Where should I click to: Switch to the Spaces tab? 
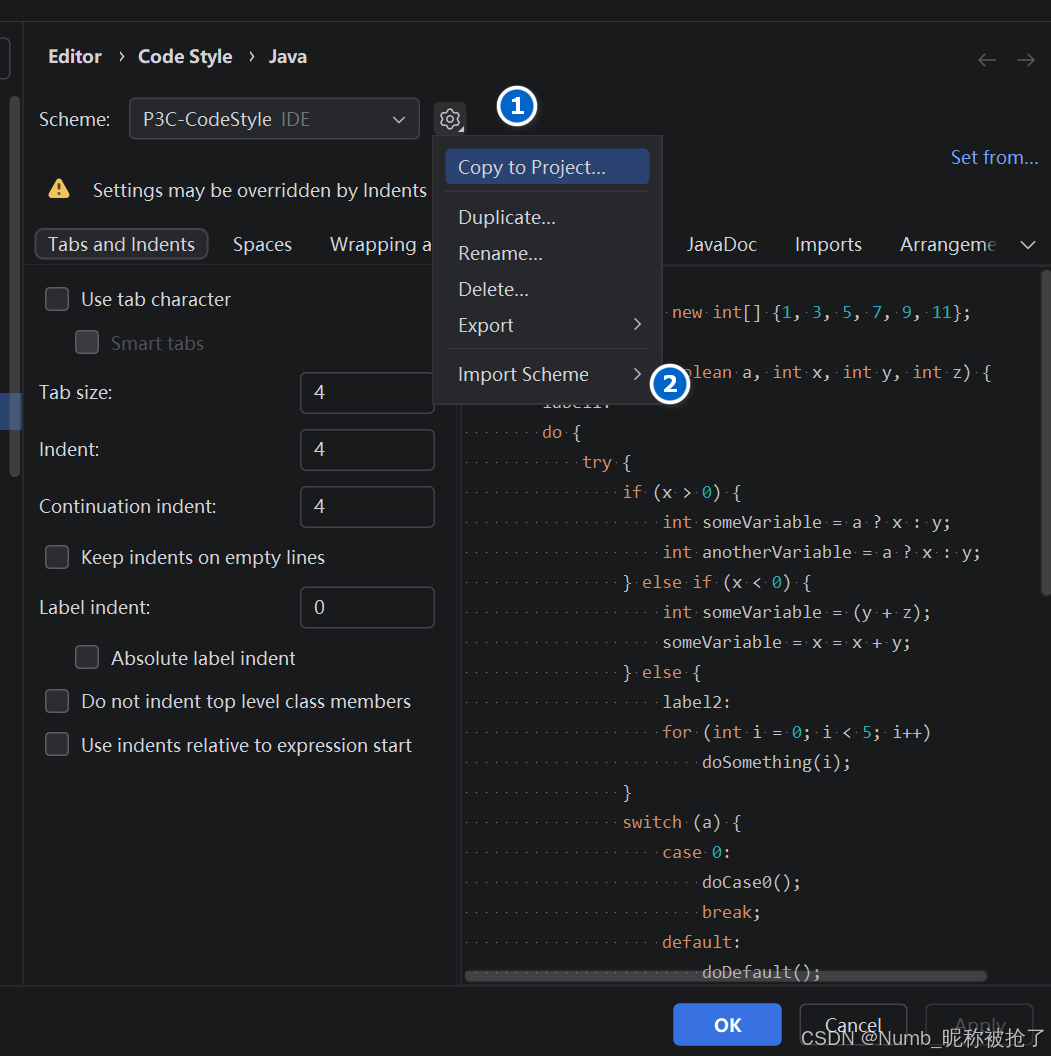(262, 244)
